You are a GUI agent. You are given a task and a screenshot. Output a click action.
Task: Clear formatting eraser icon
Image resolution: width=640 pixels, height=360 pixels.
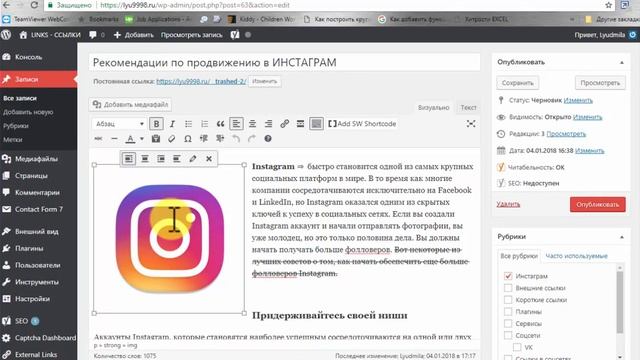point(172,139)
